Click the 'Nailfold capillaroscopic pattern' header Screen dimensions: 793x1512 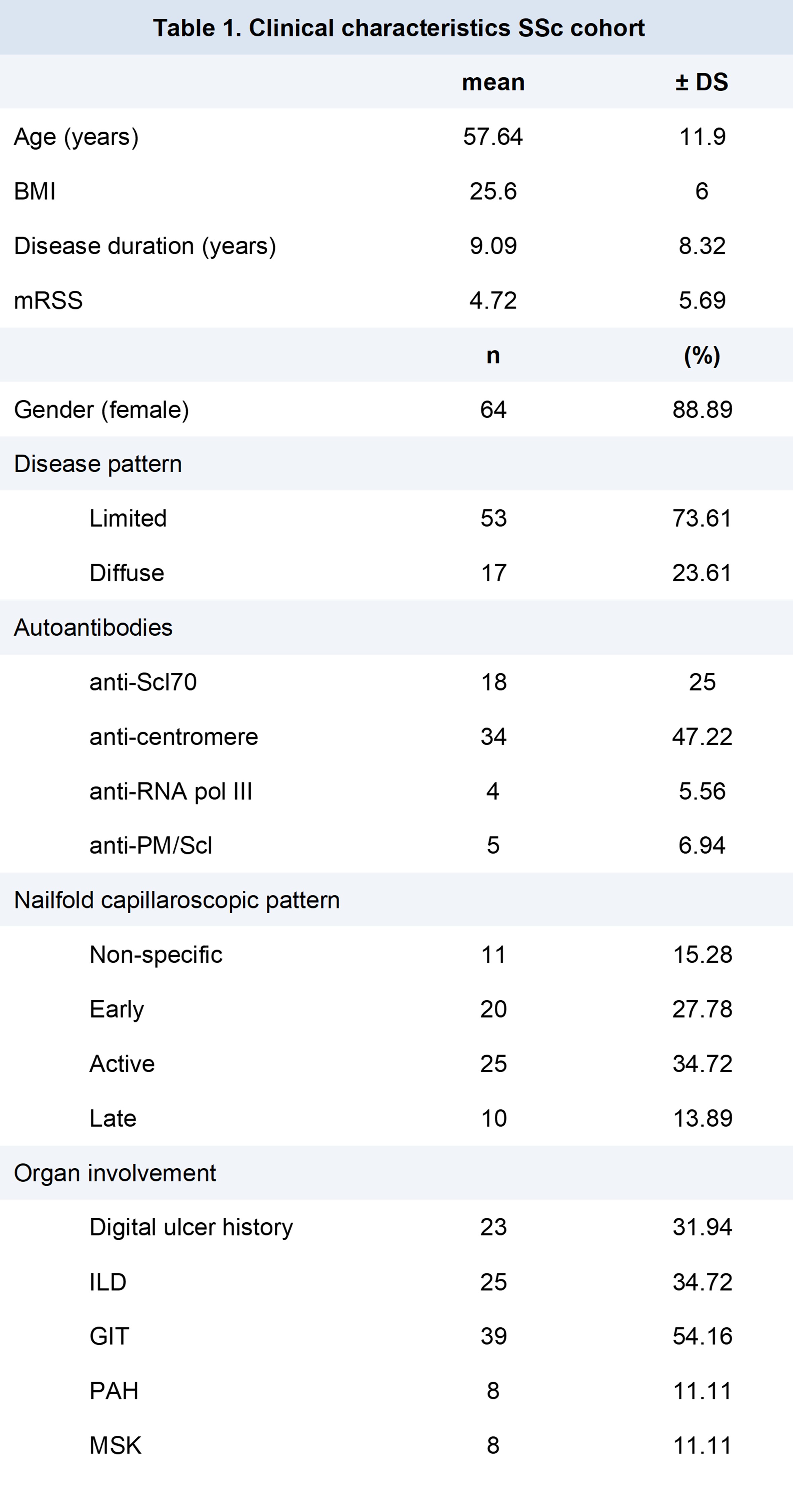[177, 900]
